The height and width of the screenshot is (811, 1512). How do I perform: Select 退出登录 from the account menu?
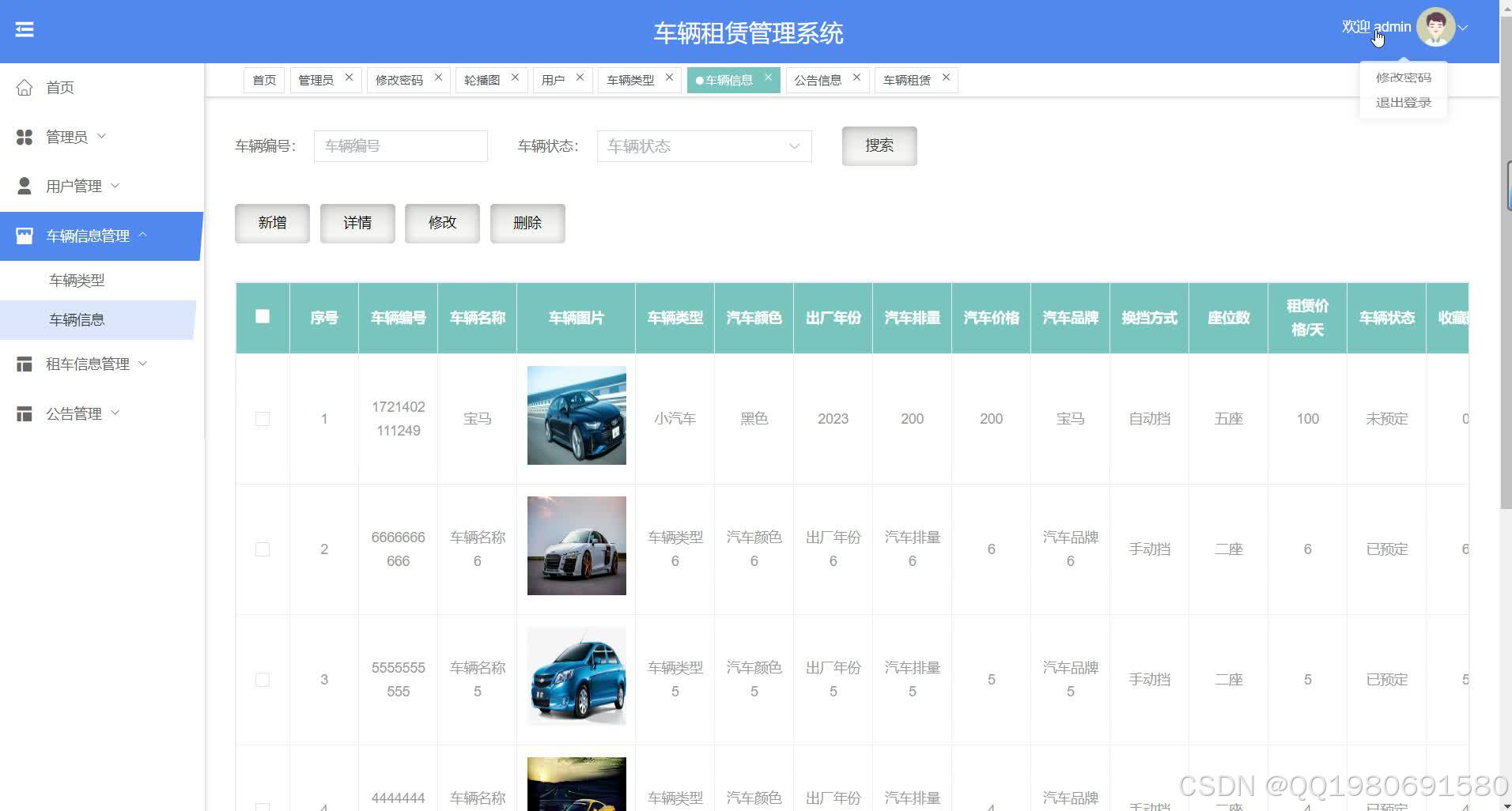(1403, 101)
